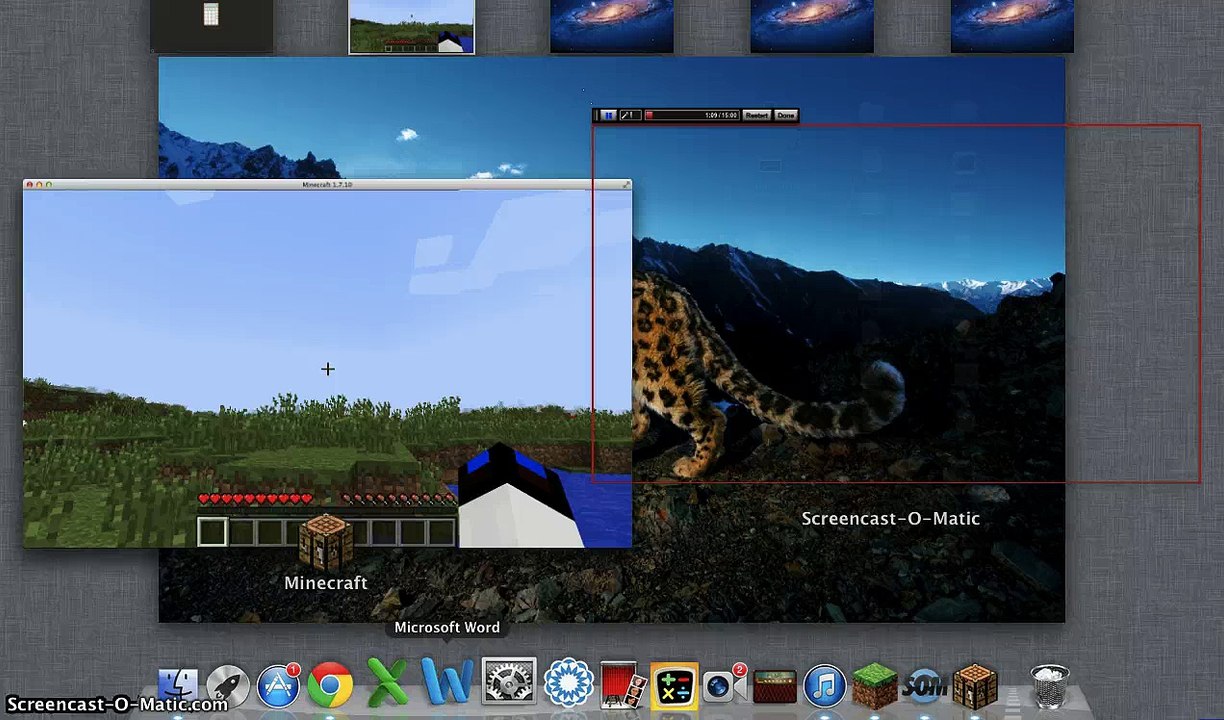
Task: Bring the Minecraft 1.7.10 window forward
Action: pos(327,364)
